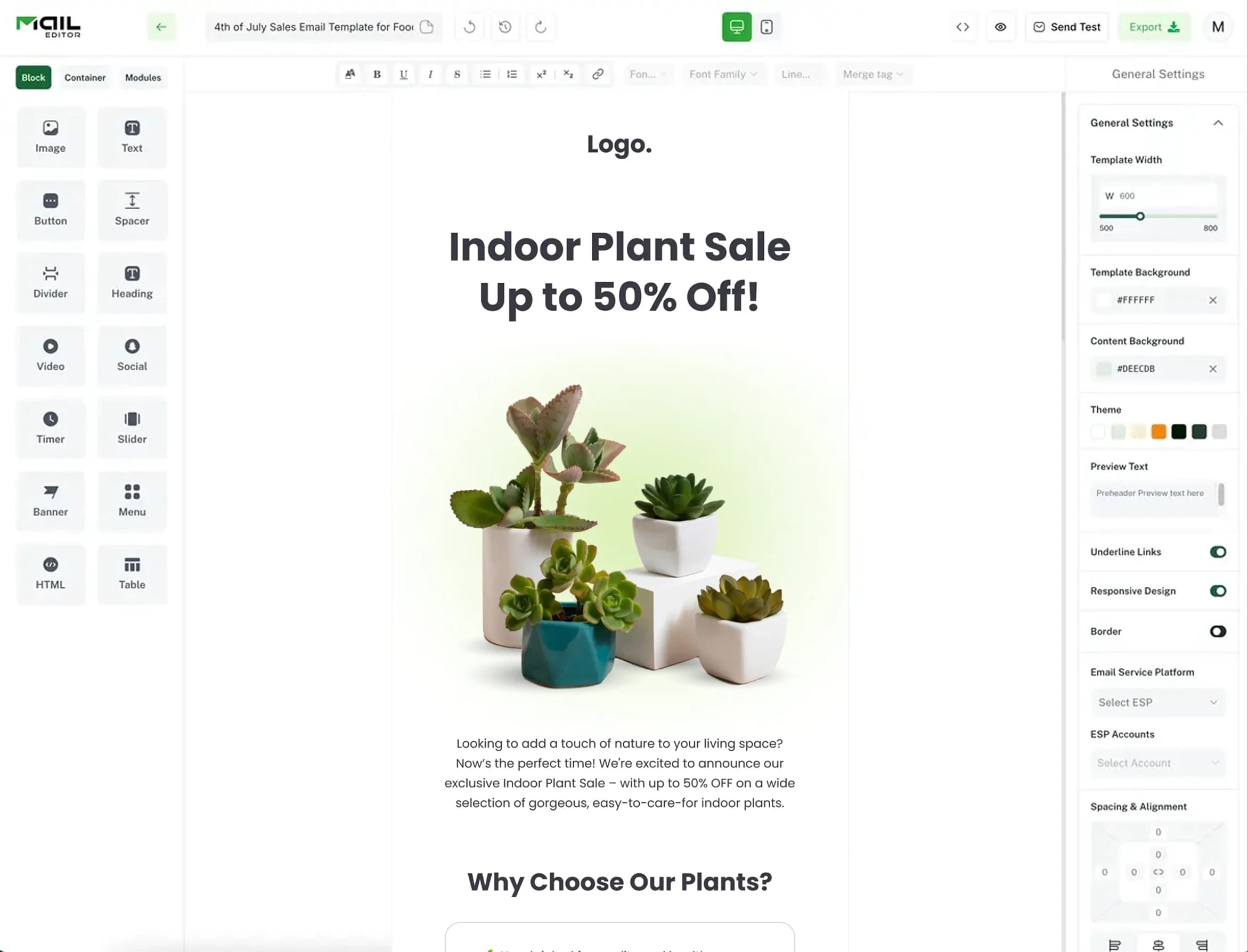Add an HTML block
This screenshot has width=1248, height=952.
pos(51,574)
